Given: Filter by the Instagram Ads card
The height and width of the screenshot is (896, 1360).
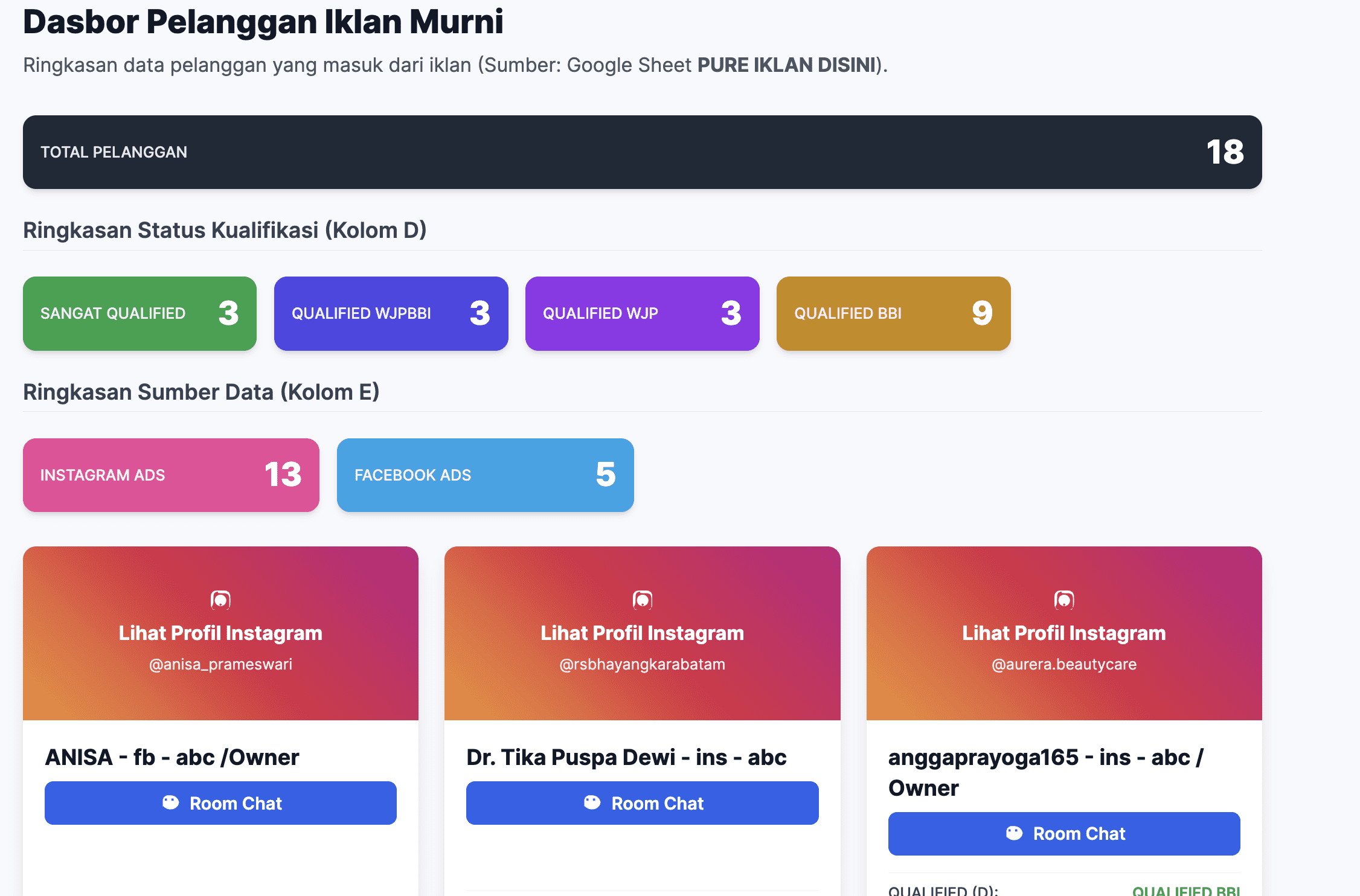Looking at the screenshot, I should (x=171, y=475).
